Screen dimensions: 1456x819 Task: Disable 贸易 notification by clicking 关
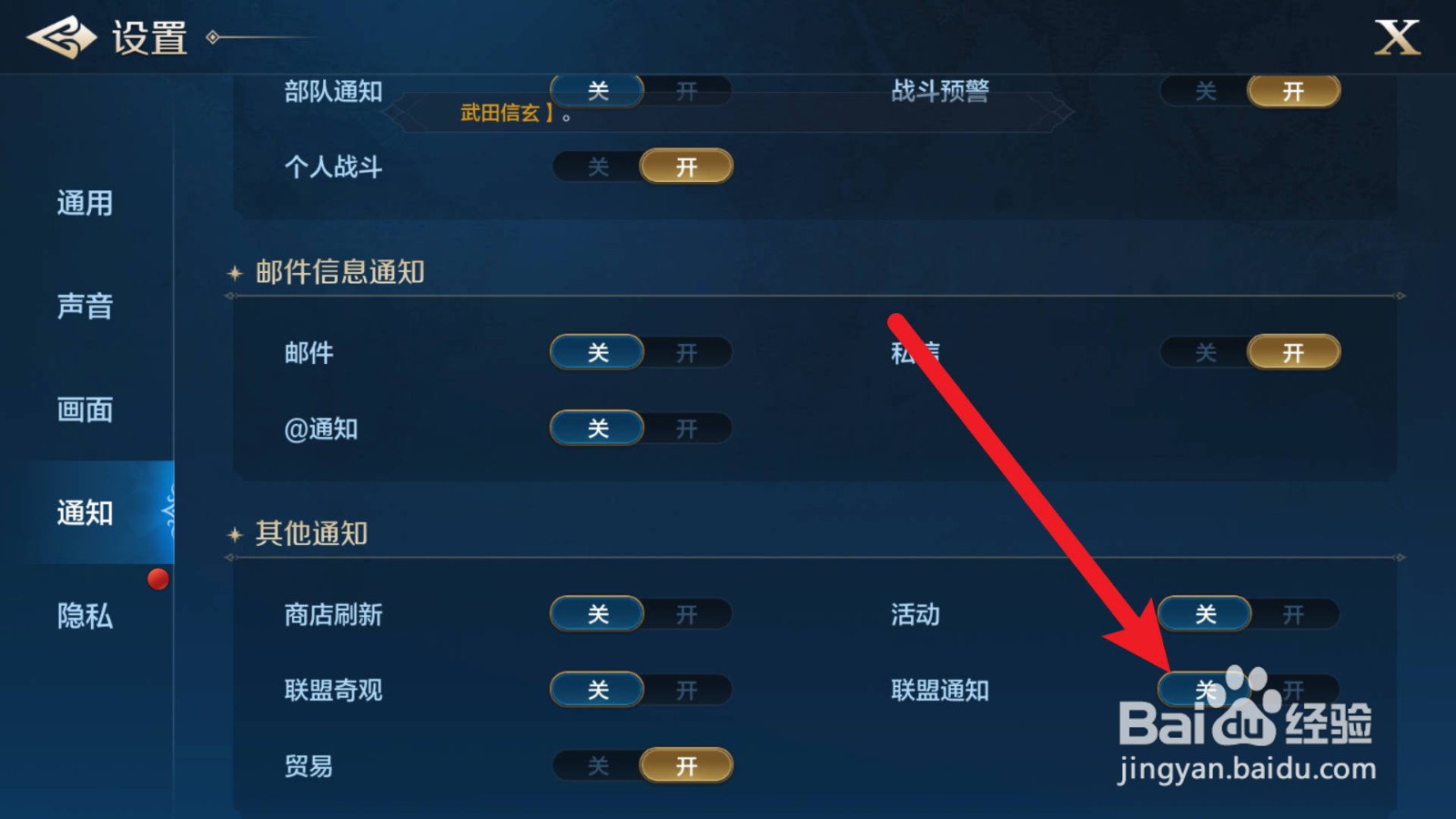coord(598,765)
